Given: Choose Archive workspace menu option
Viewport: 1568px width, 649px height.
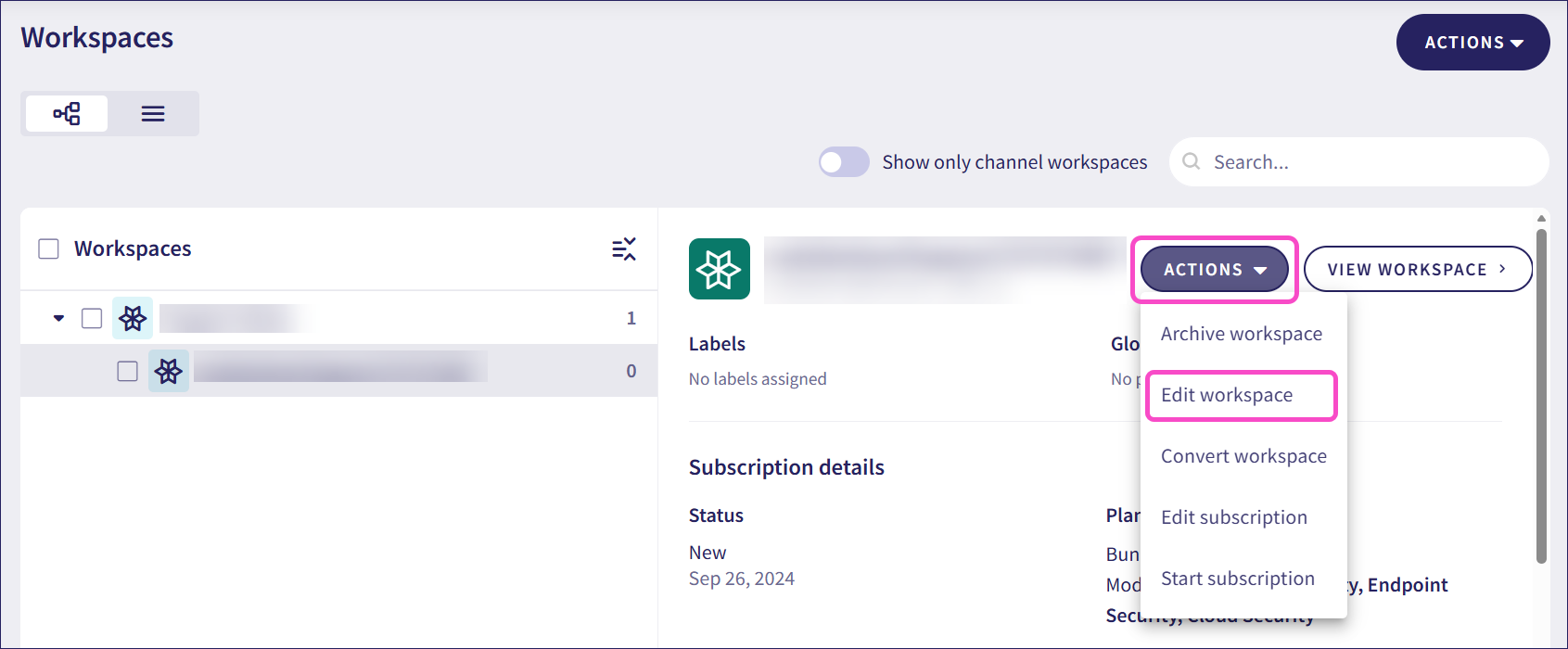Looking at the screenshot, I should point(1241,334).
